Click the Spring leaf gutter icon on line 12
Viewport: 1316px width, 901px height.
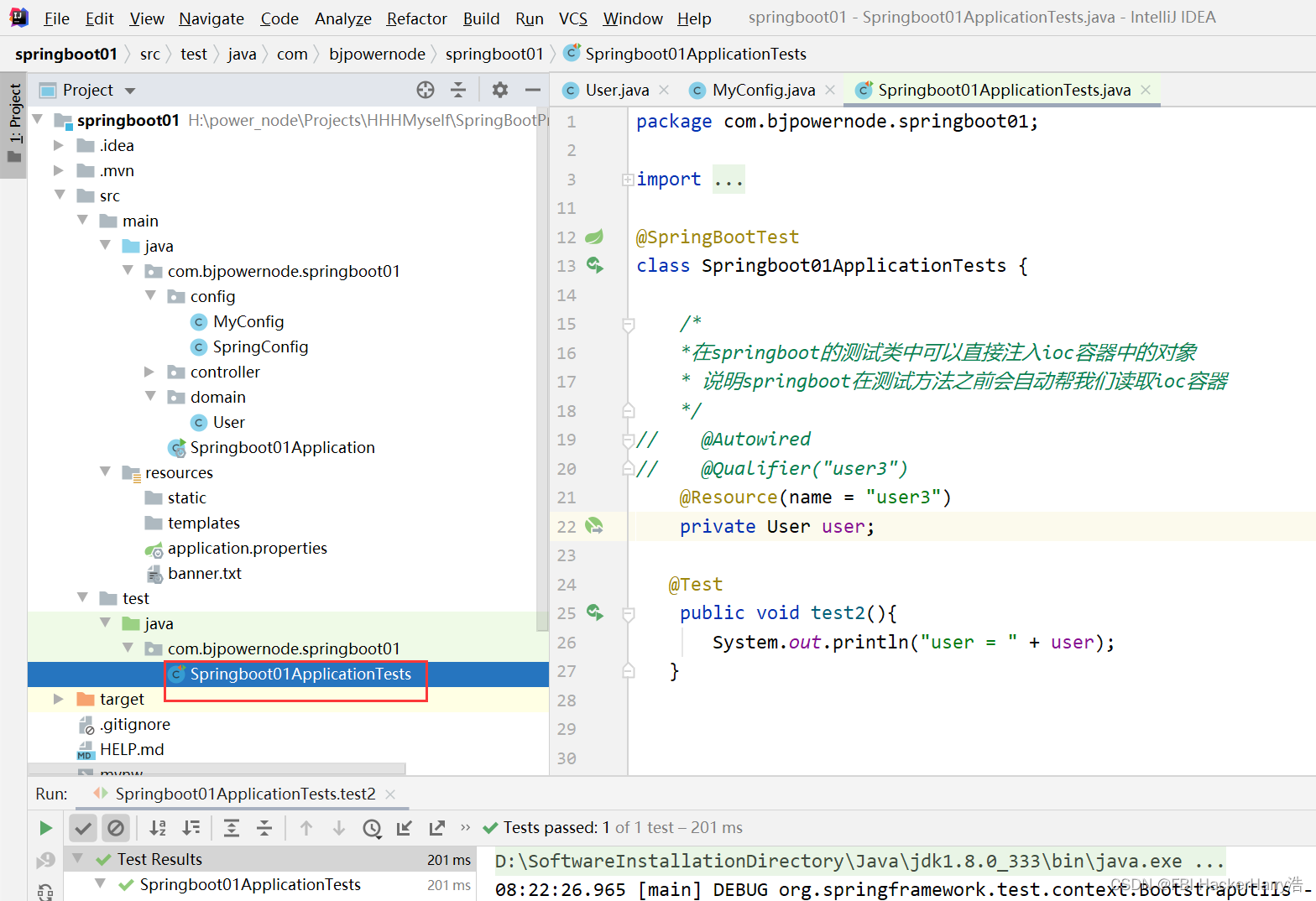[594, 237]
